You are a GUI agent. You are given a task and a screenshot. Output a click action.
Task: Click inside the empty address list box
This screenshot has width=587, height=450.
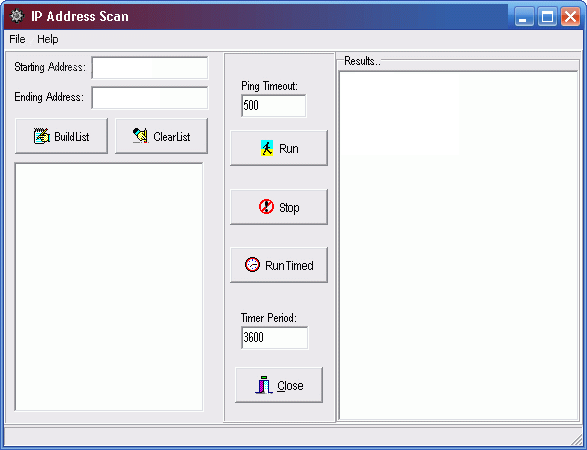coord(109,287)
